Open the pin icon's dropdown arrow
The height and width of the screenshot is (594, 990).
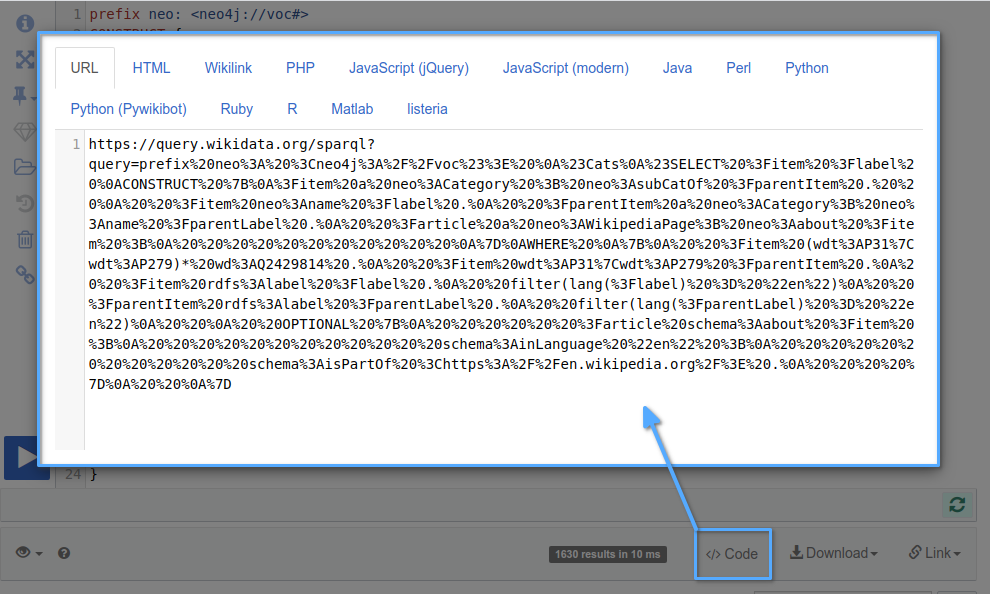click(34, 97)
